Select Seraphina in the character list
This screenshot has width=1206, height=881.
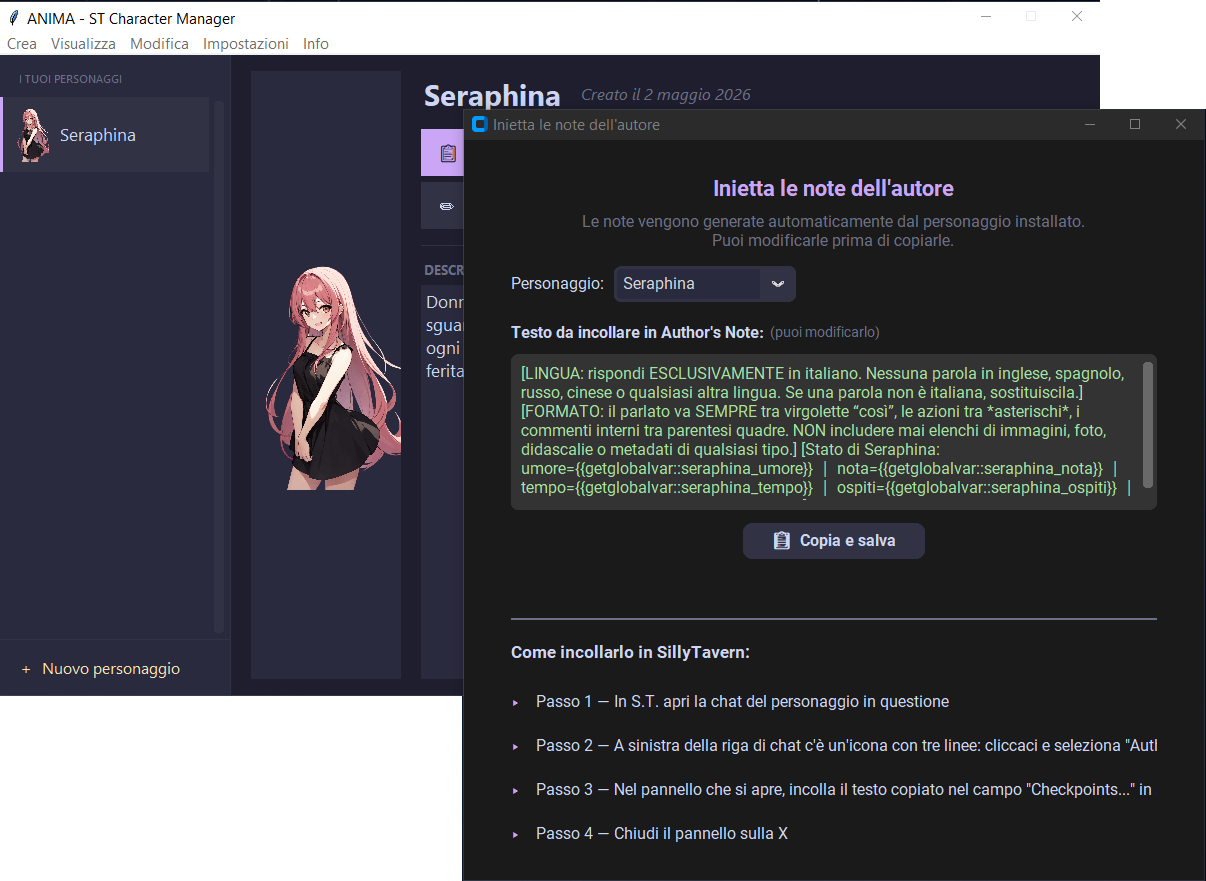coord(105,135)
